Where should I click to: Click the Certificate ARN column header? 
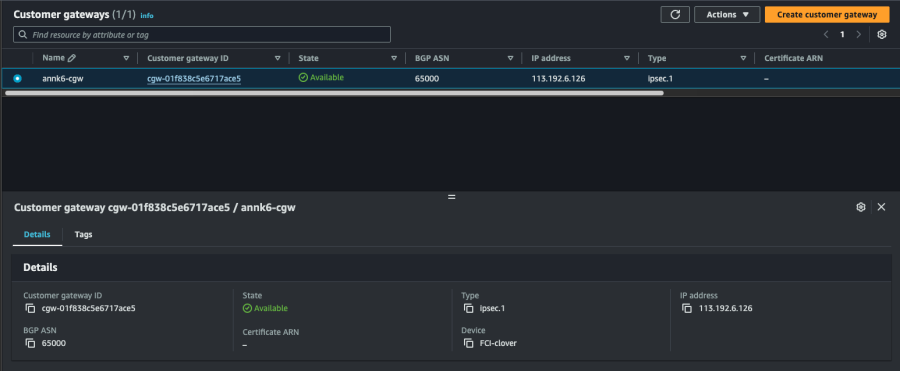[x=793, y=59]
